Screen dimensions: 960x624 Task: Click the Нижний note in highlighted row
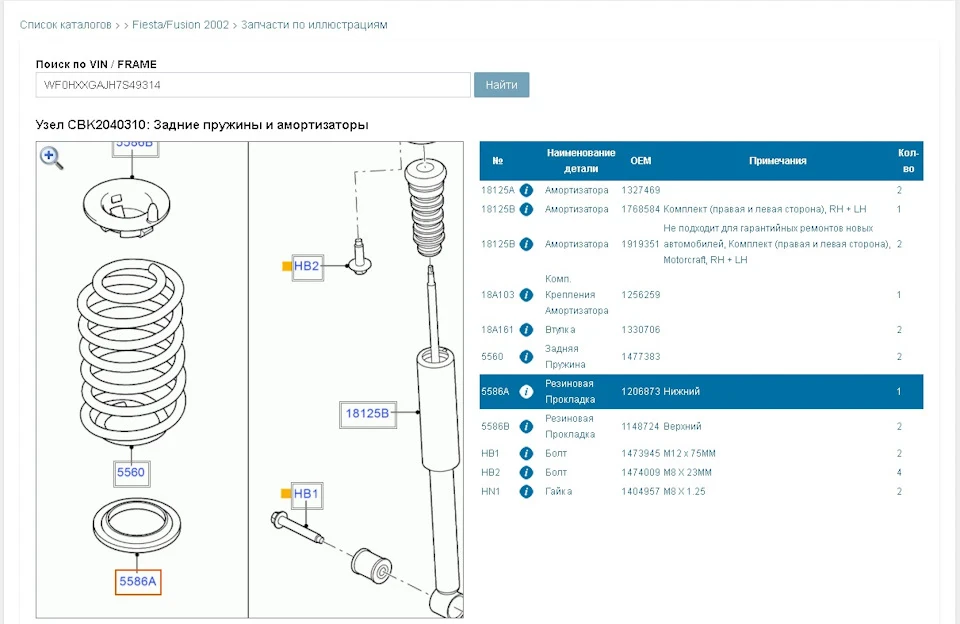point(681,392)
